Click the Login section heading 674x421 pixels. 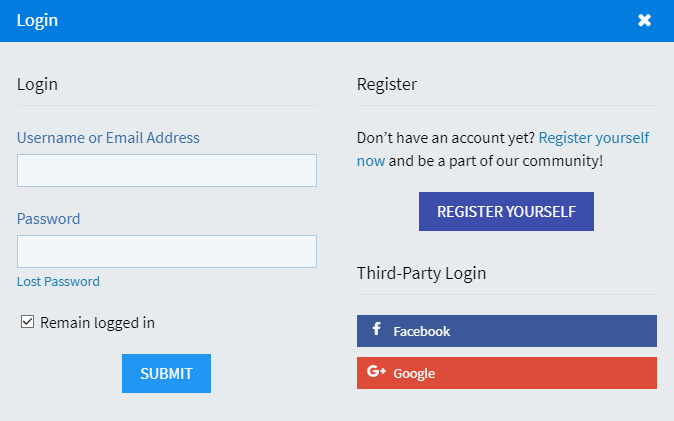(x=37, y=84)
